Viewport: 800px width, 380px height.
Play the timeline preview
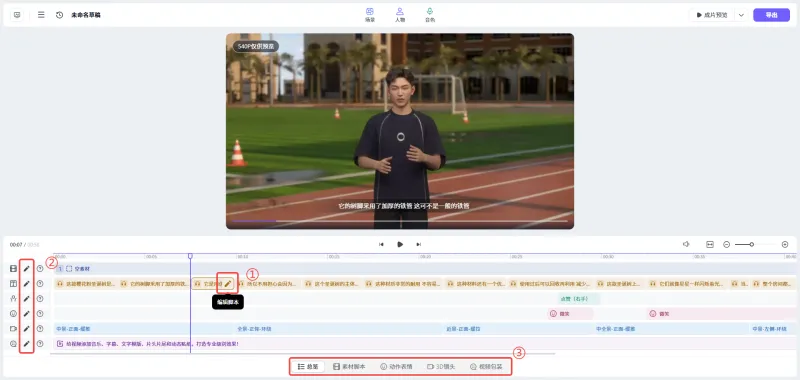click(x=400, y=244)
